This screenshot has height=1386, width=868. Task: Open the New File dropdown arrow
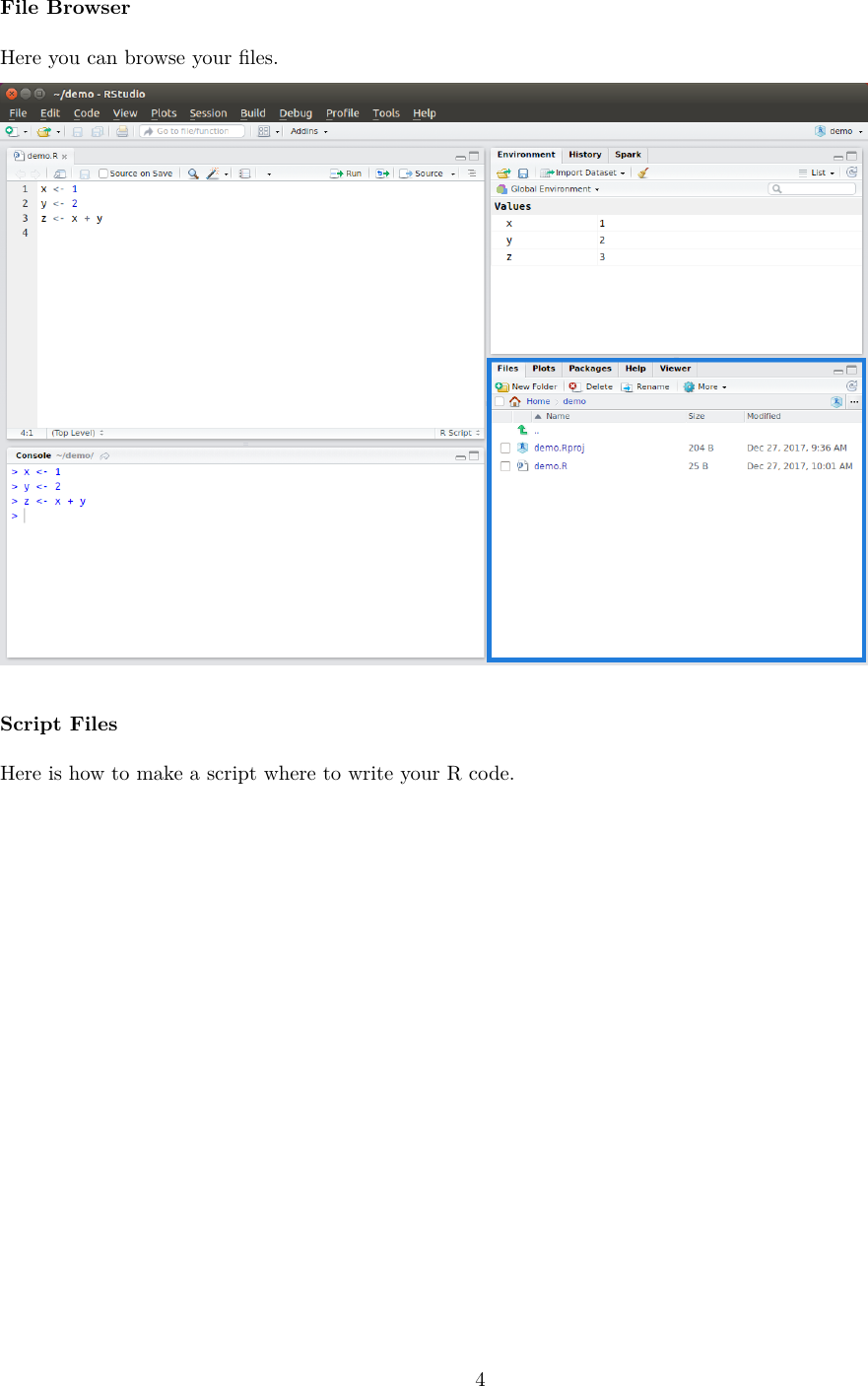26,131
